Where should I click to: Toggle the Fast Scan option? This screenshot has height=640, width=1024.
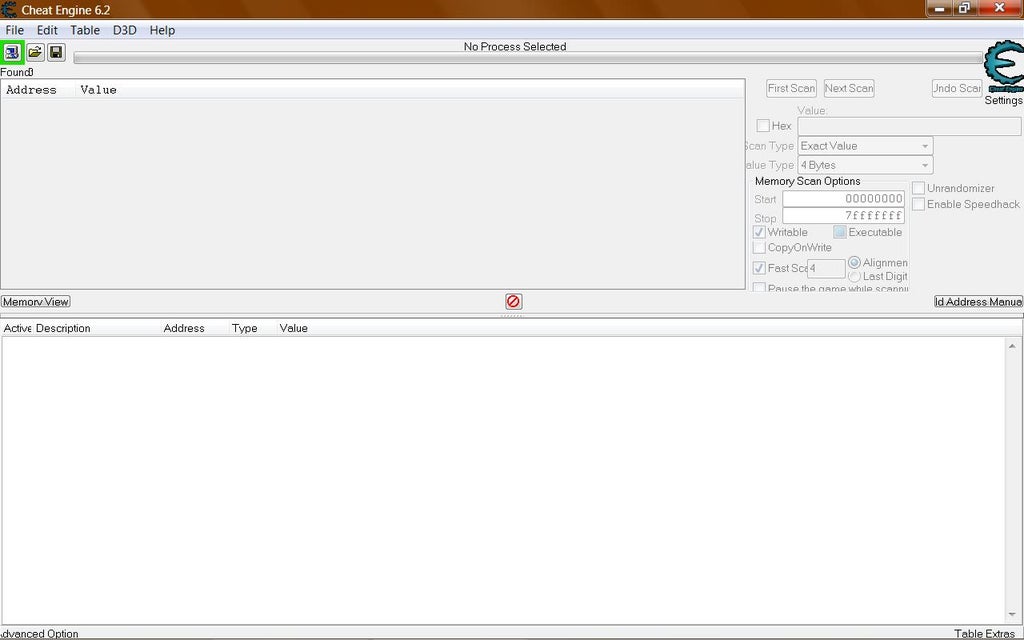point(759,267)
